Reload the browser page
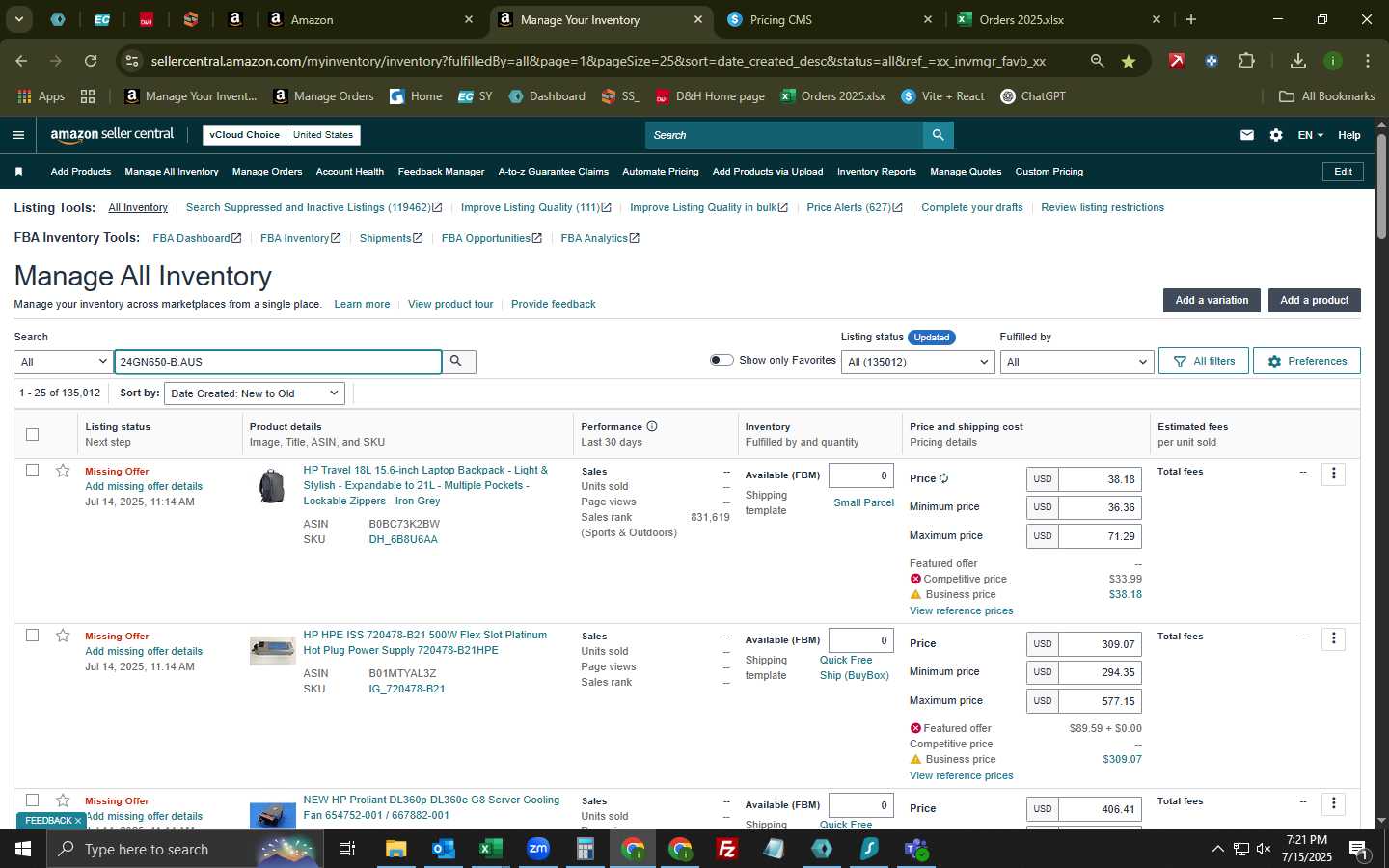The width and height of the screenshot is (1389, 868). (91, 61)
